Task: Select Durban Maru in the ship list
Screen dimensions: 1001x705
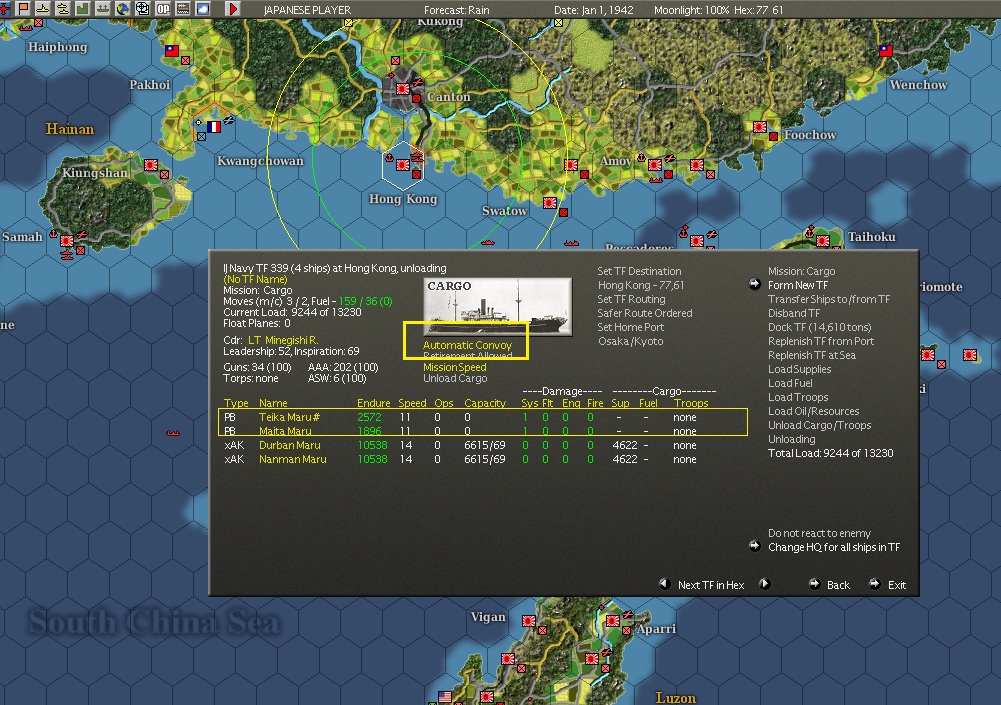Action: pos(290,445)
